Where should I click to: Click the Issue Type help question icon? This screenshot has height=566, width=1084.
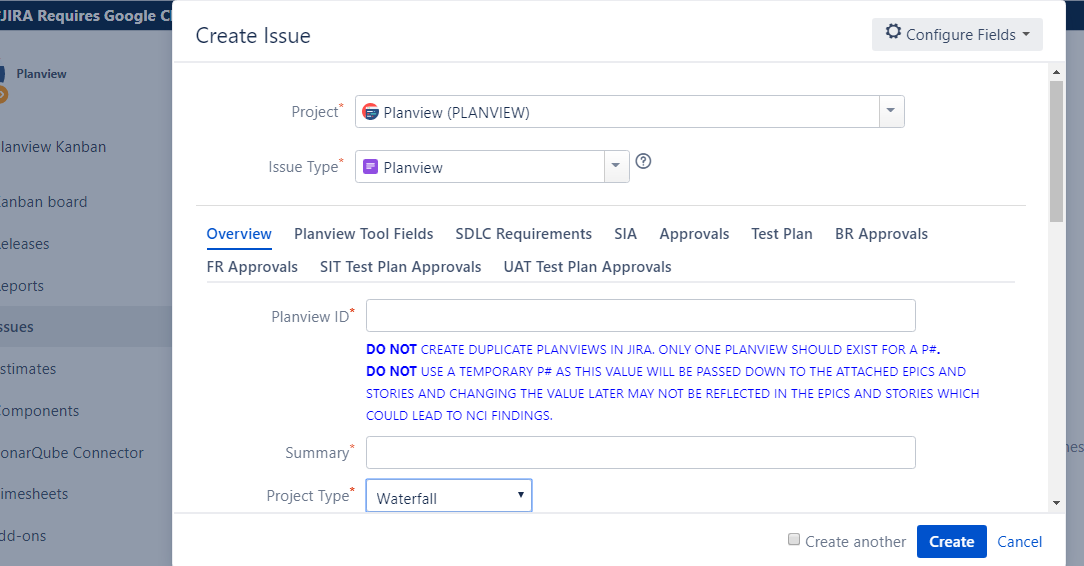(x=643, y=161)
